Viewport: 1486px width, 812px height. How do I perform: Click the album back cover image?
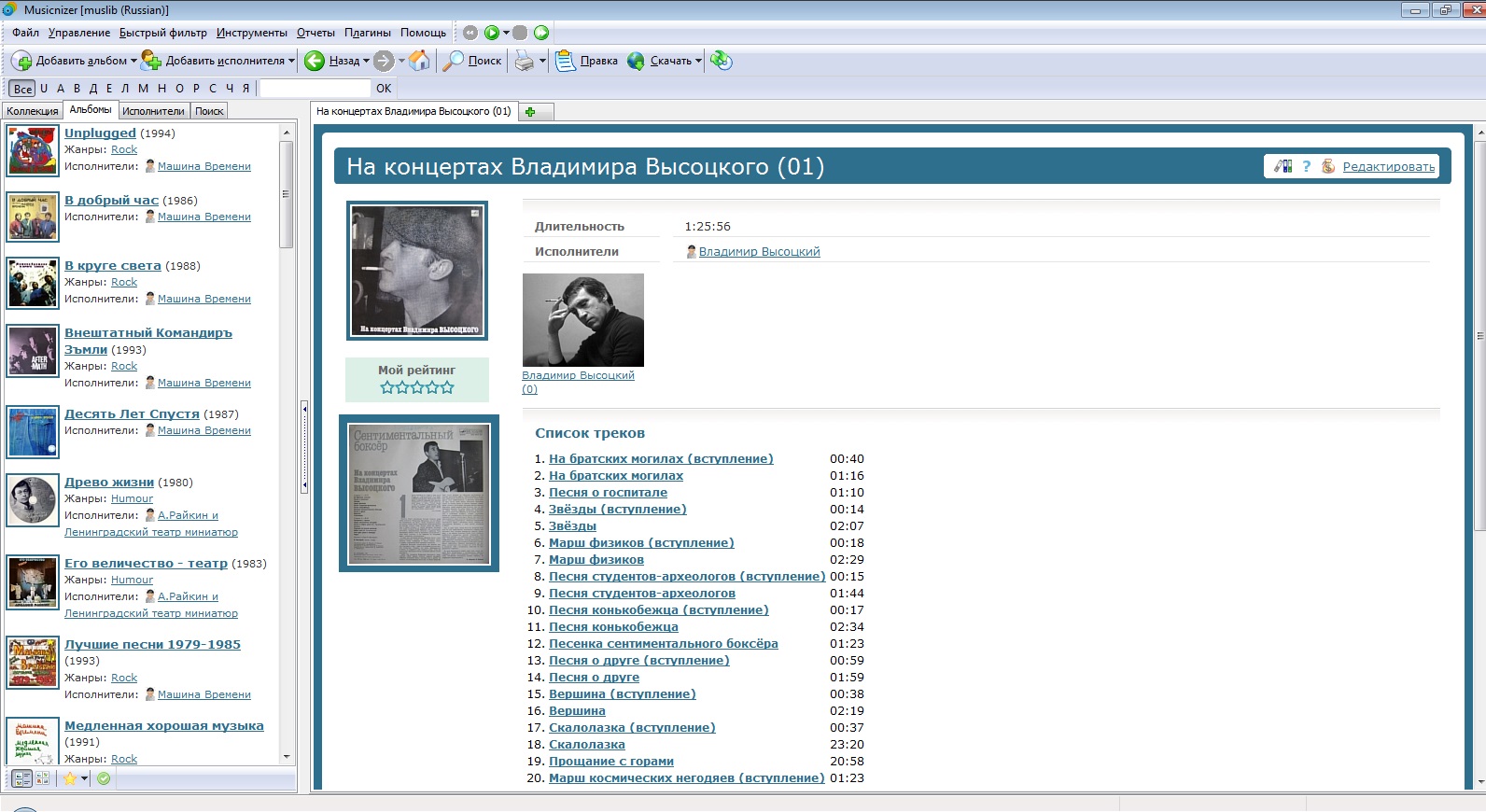click(x=419, y=494)
